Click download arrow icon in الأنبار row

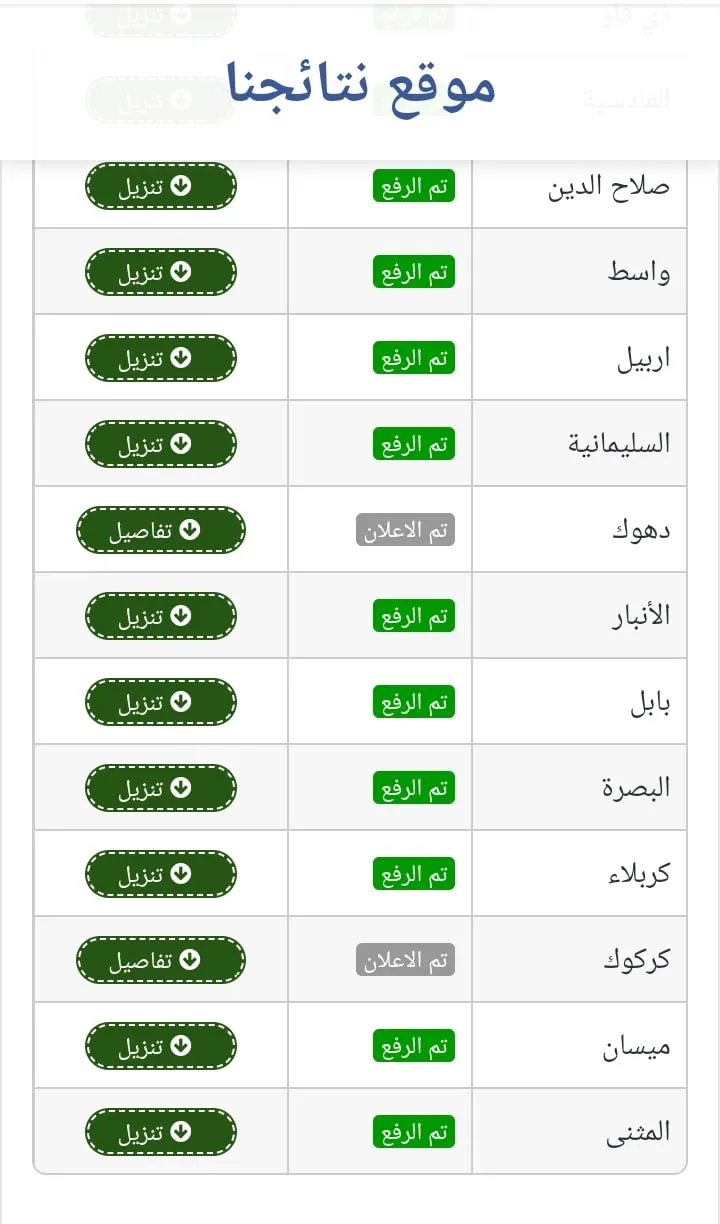(181, 616)
